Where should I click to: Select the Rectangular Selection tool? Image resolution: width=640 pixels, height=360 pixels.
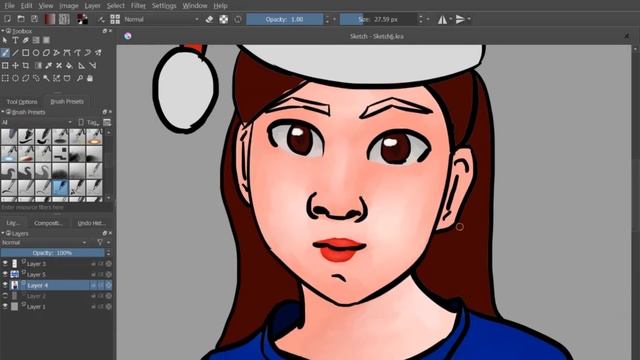pos(5,78)
